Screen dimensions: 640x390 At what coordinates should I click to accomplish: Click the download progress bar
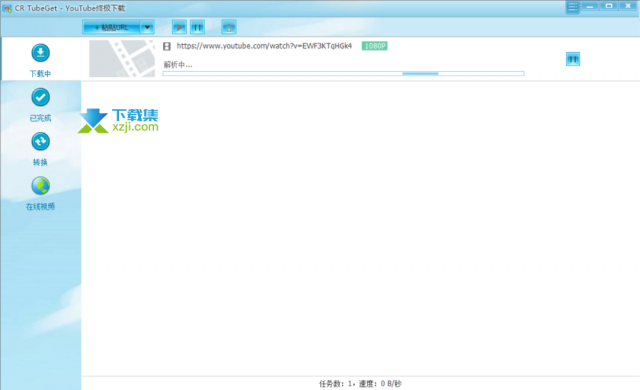pyautogui.click(x=343, y=73)
